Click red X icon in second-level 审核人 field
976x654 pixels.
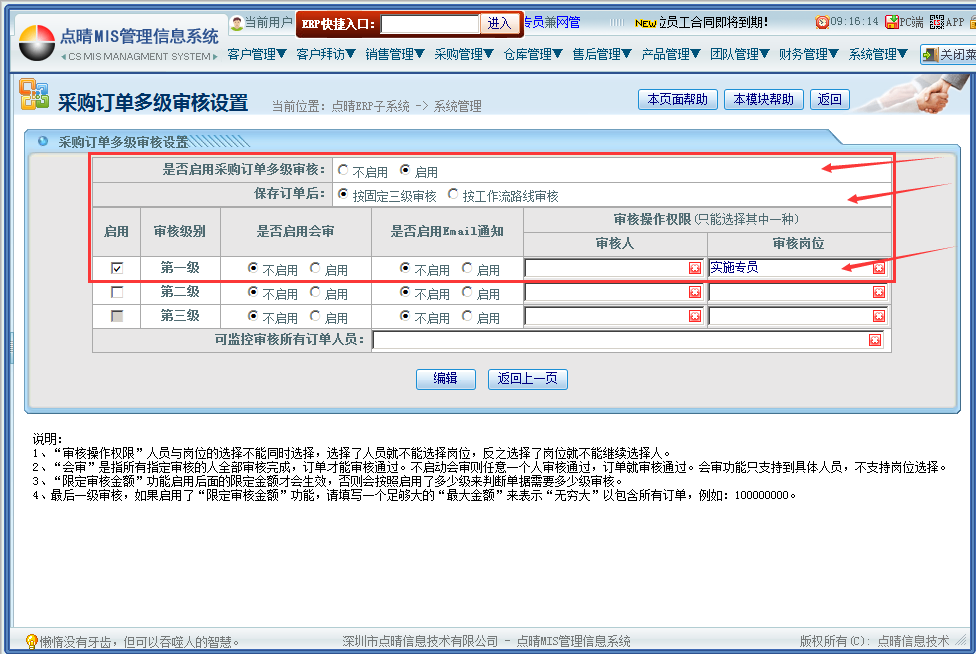pos(694,292)
